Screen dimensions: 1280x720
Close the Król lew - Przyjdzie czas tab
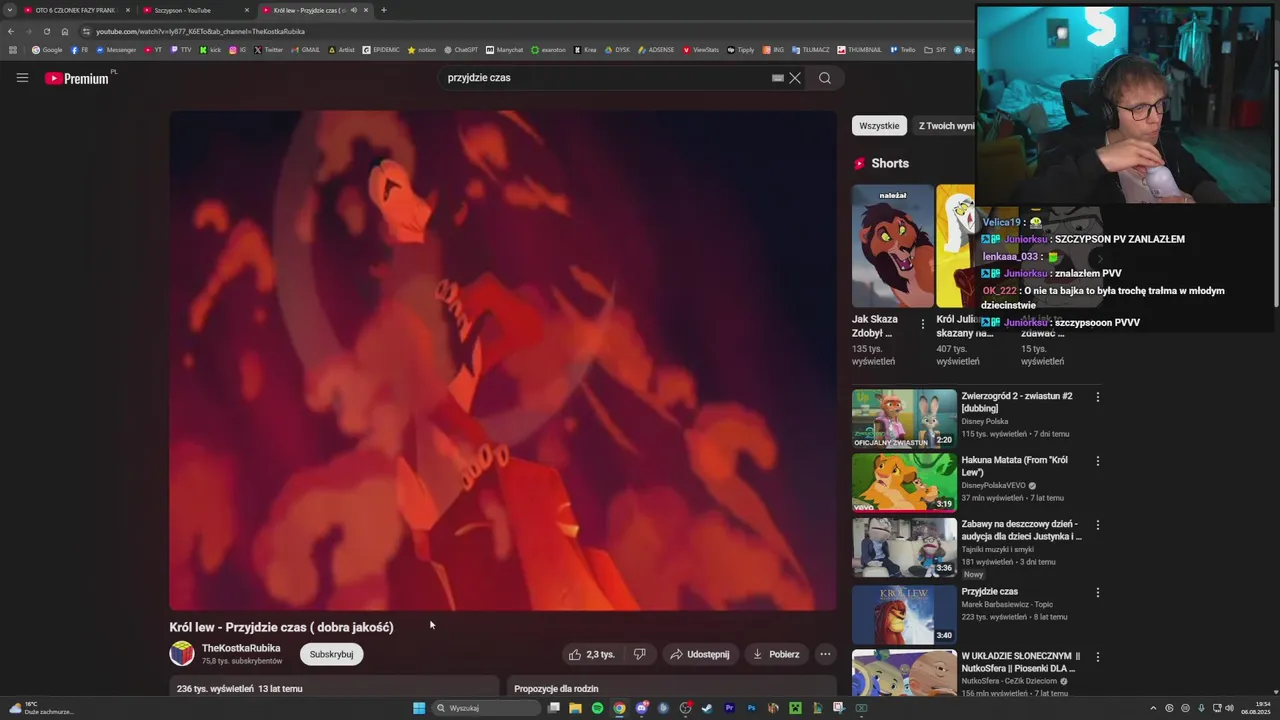[366, 10]
